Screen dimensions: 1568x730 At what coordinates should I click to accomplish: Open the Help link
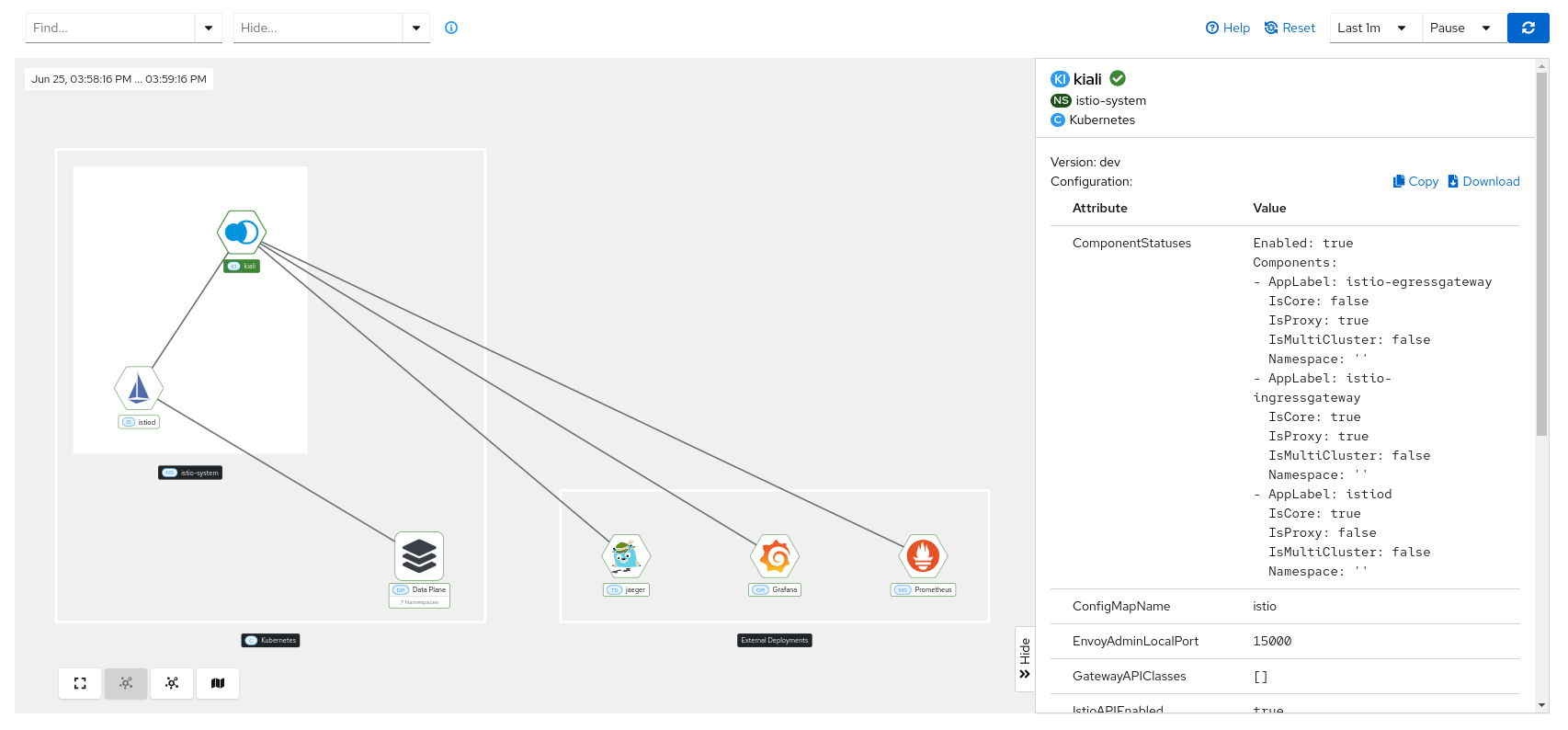pyautogui.click(x=1228, y=28)
